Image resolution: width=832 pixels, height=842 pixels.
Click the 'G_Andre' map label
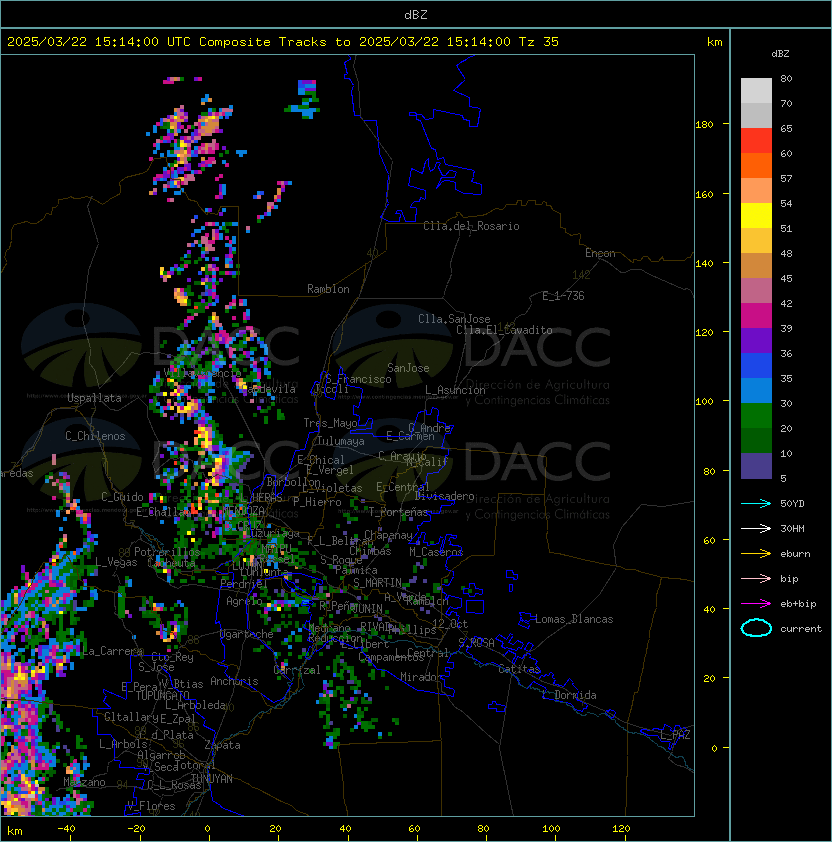click(x=429, y=428)
